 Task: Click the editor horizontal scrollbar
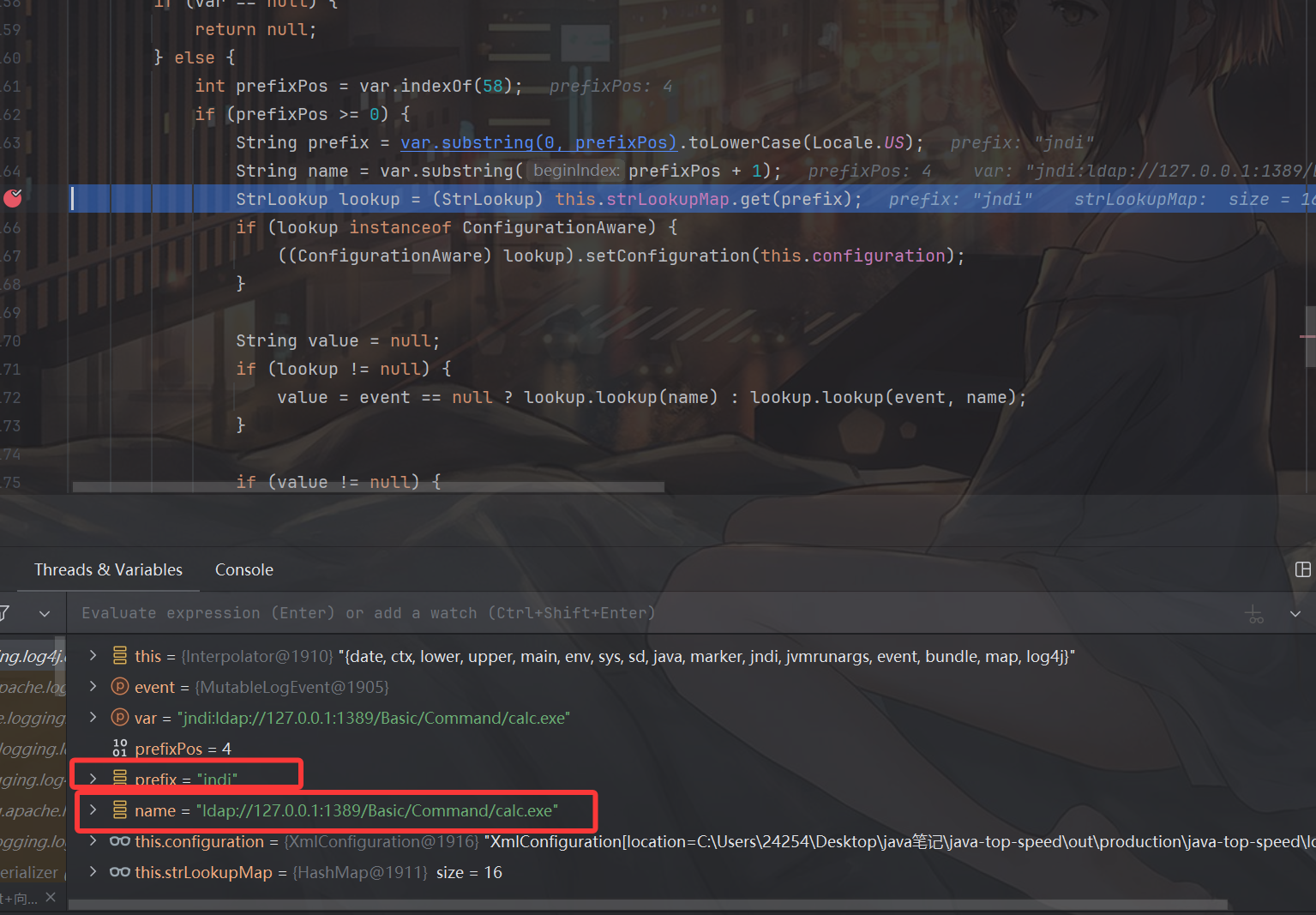(369, 487)
